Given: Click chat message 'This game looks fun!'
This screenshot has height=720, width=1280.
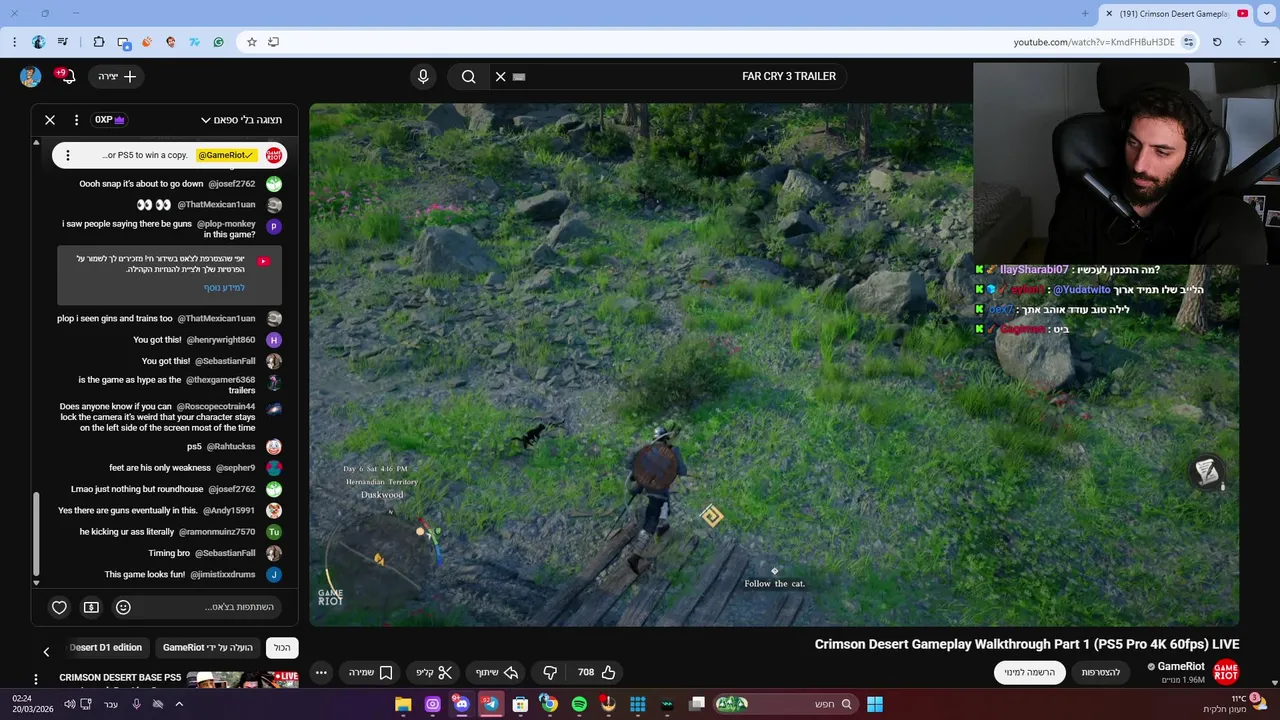Looking at the screenshot, I should click(x=145, y=575).
